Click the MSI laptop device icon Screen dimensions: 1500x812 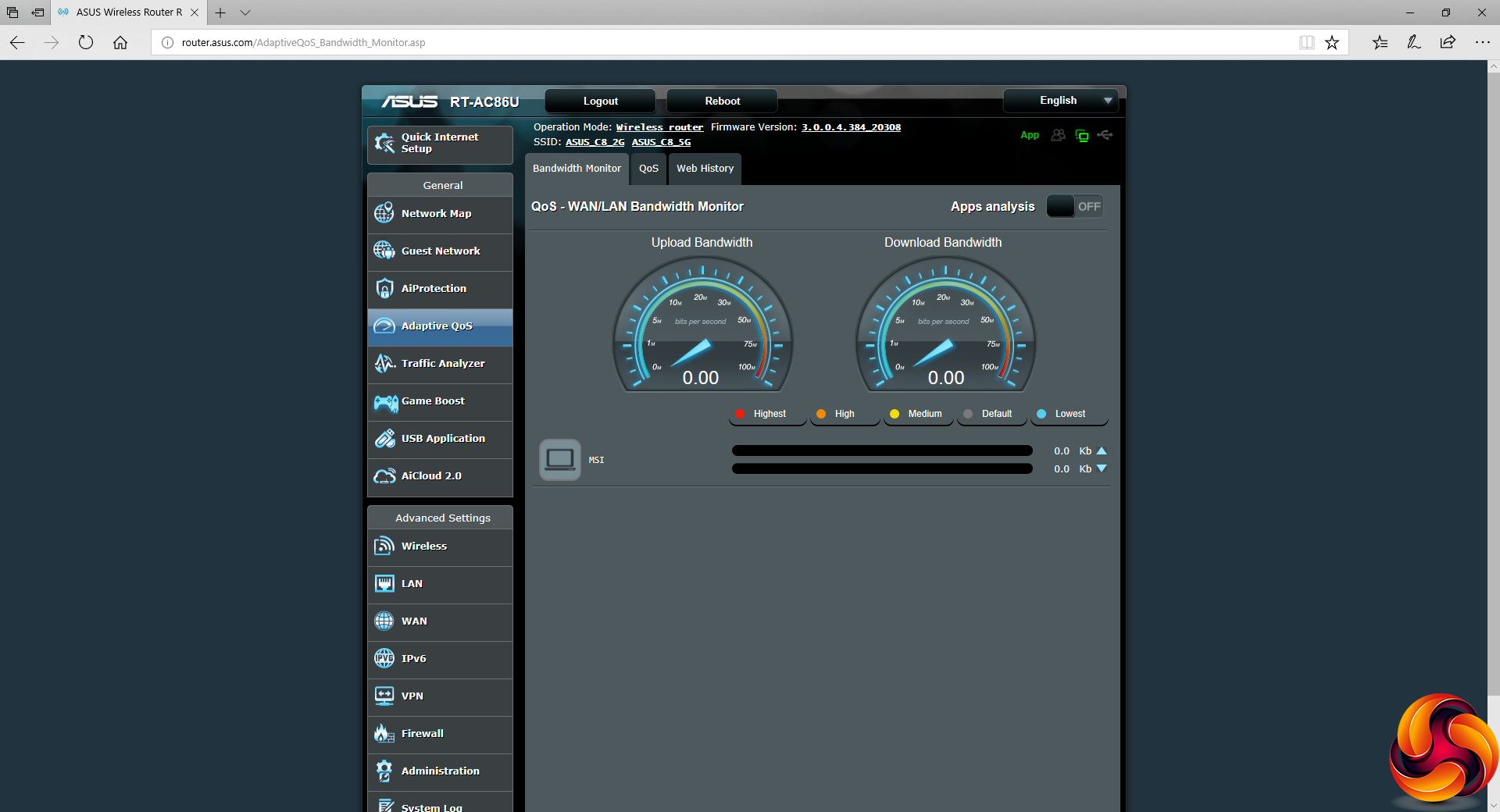tap(559, 460)
